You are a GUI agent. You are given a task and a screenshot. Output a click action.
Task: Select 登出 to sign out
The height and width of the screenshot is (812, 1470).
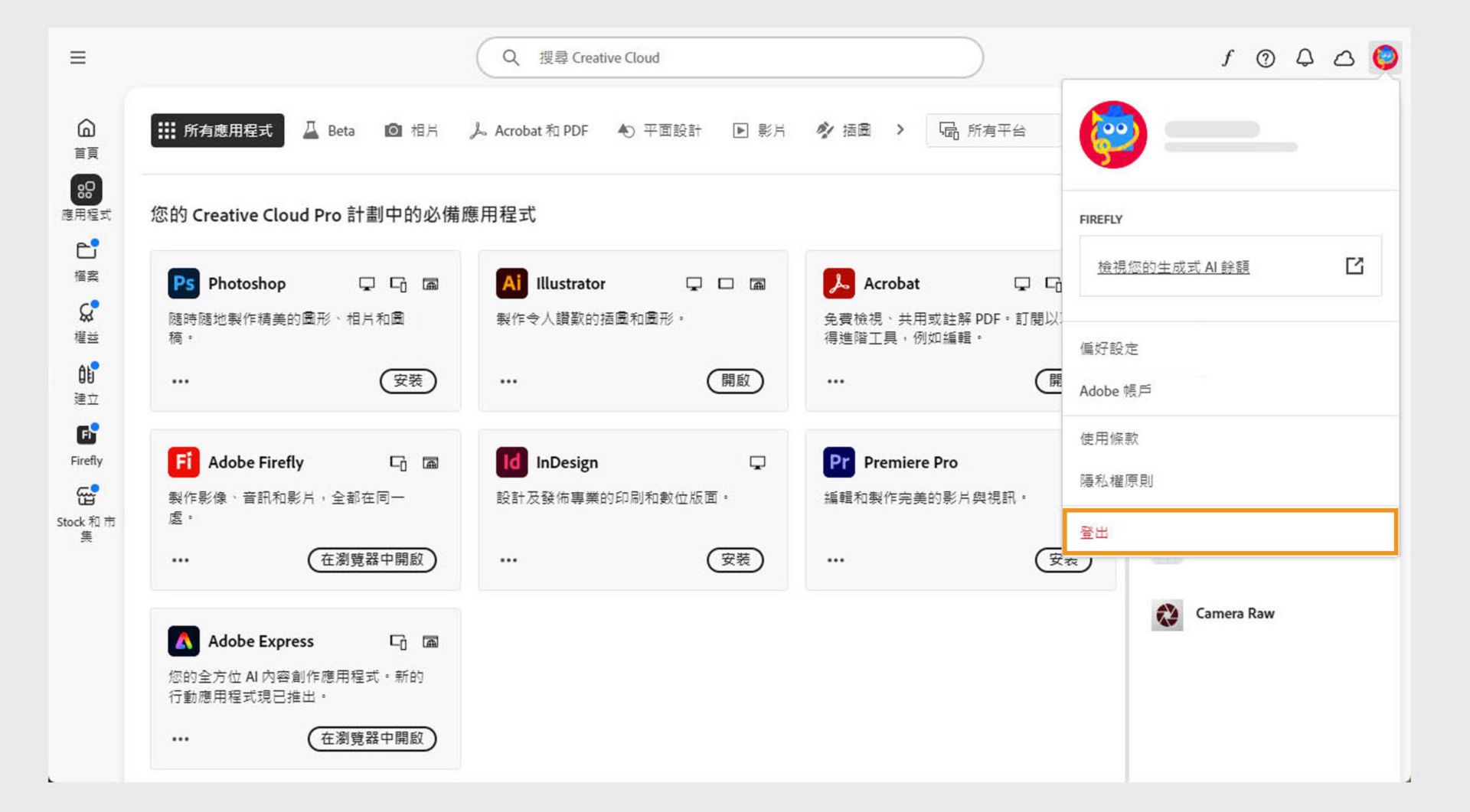point(1230,532)
